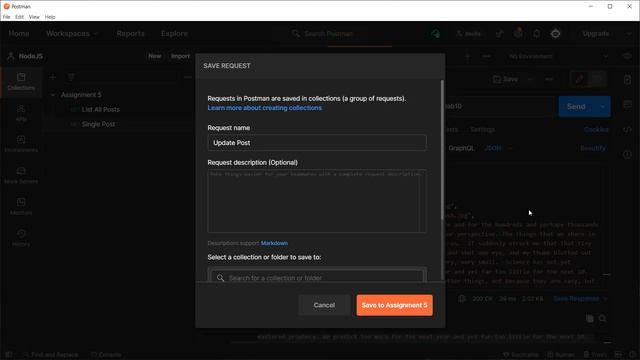Open the code snippet icon in right sidebar
Image resolution: width=640 pixels, height=360 pixels.
pos(627,129)
